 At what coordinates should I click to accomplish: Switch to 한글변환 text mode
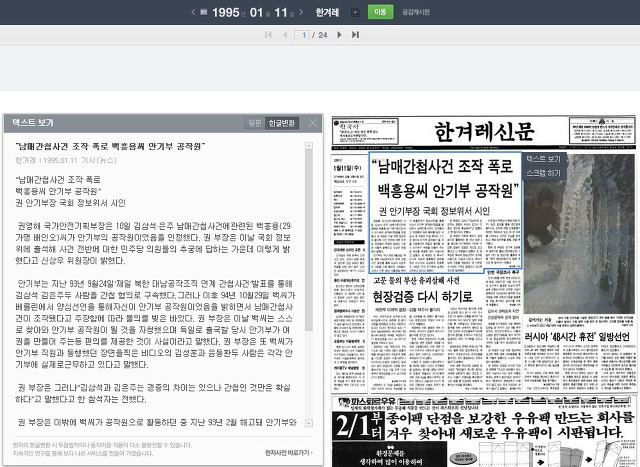tap(282, 123)
